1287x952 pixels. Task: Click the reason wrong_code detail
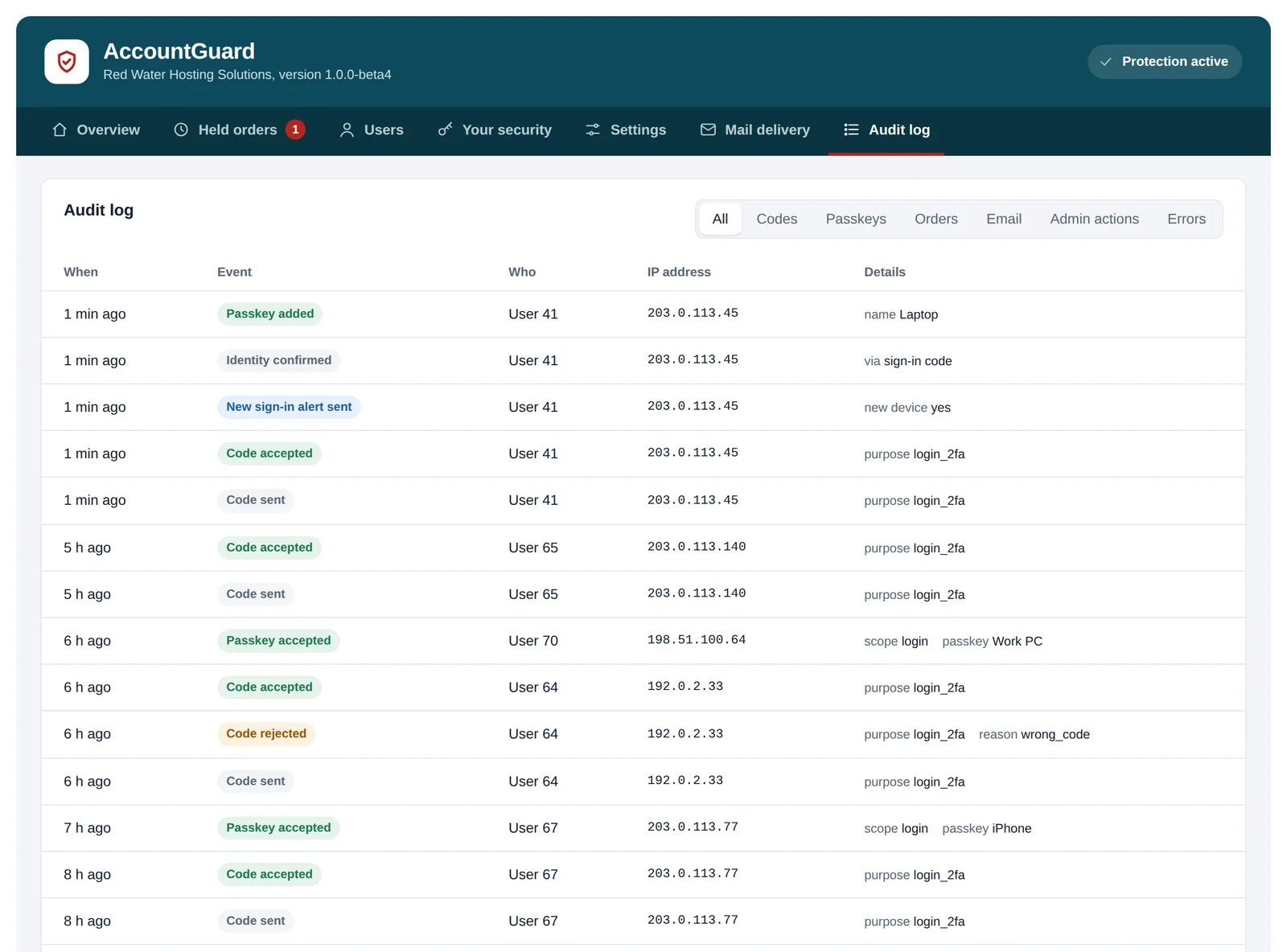click(1034, 734)
